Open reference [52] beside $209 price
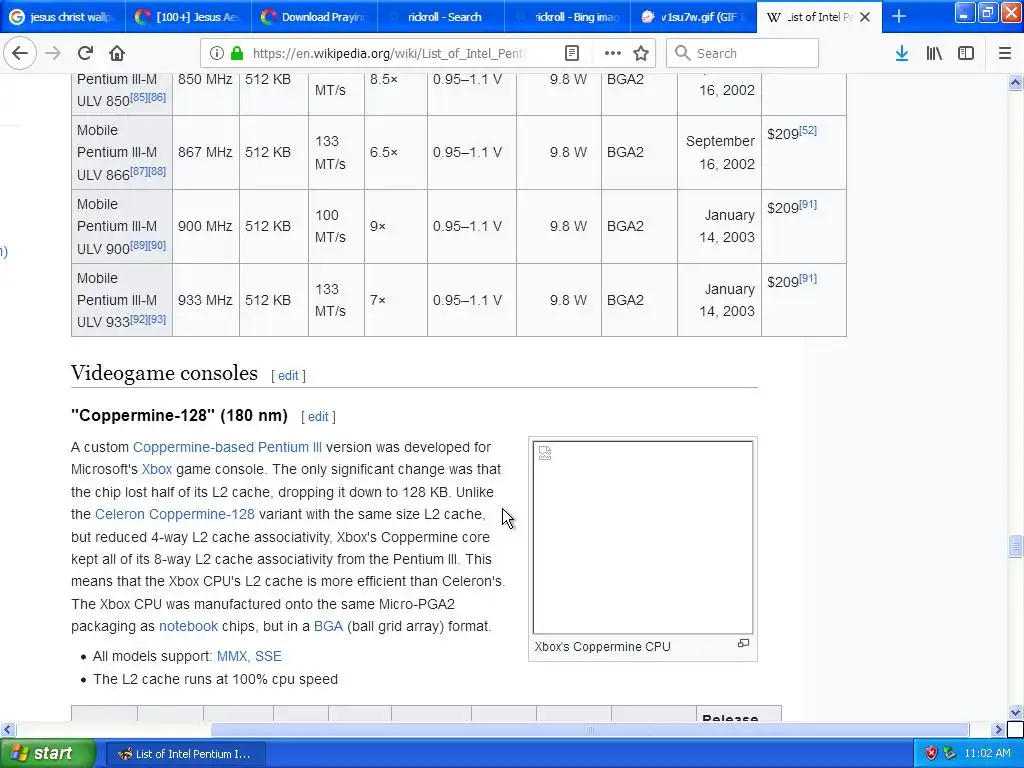The width and height of the screenshot is (1024, 768). tap(808, 130)
